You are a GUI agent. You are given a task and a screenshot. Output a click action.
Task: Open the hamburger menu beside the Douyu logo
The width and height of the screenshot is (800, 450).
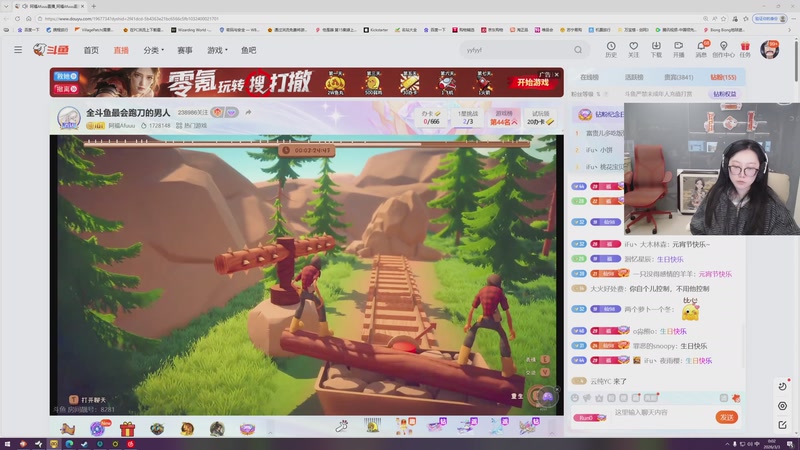18,49
